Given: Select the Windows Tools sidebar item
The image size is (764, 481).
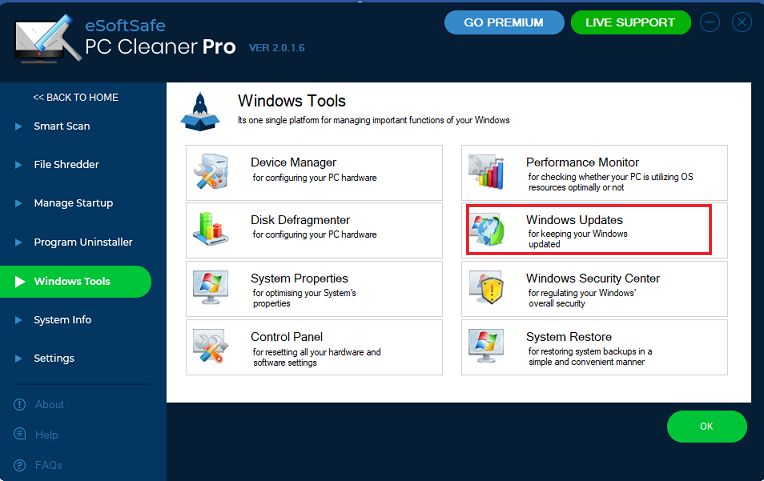Looking at the screenshot, I should (76, 282).
